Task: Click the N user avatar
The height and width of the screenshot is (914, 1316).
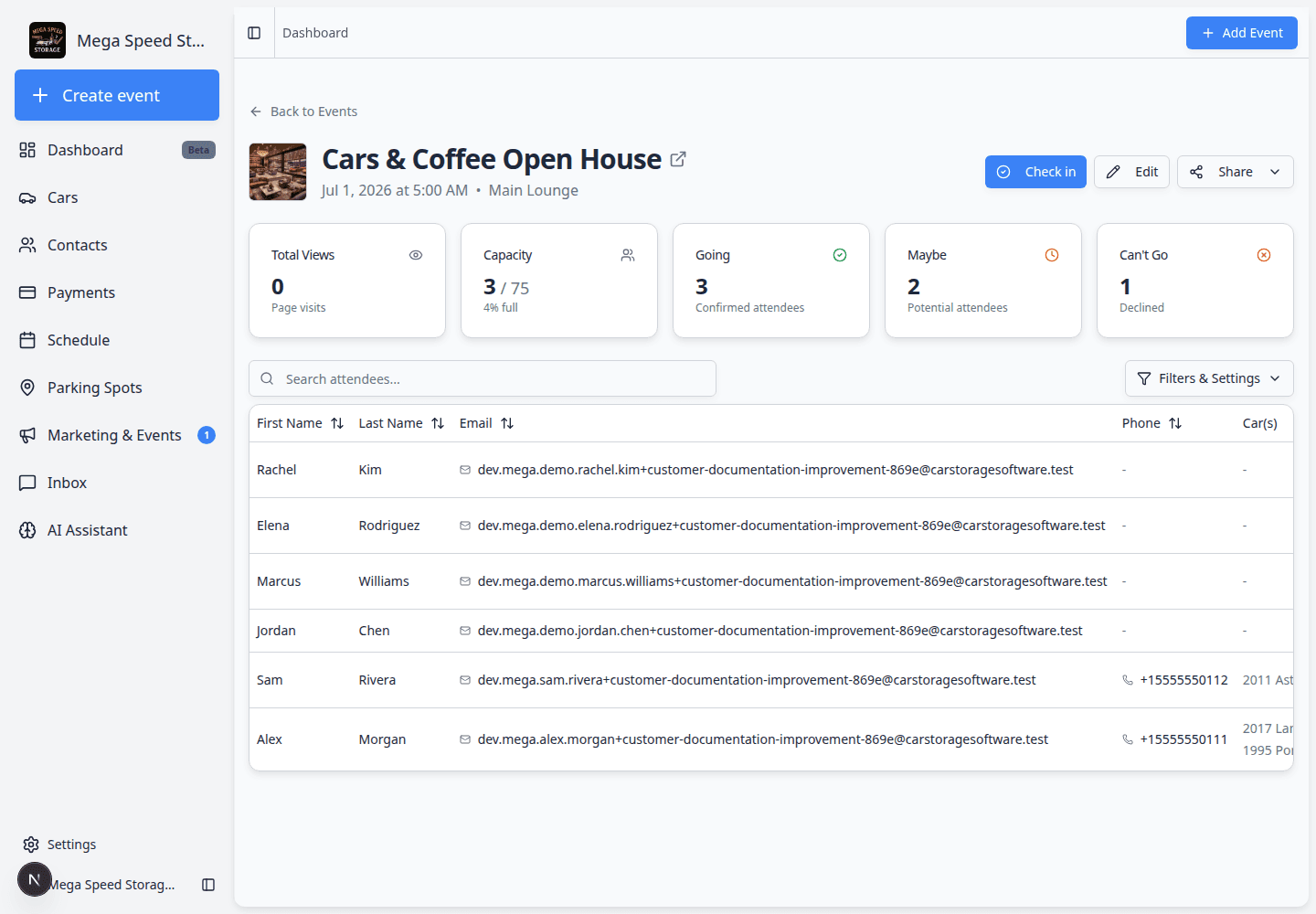Action: pyautogui.click(x=35, y=879)
